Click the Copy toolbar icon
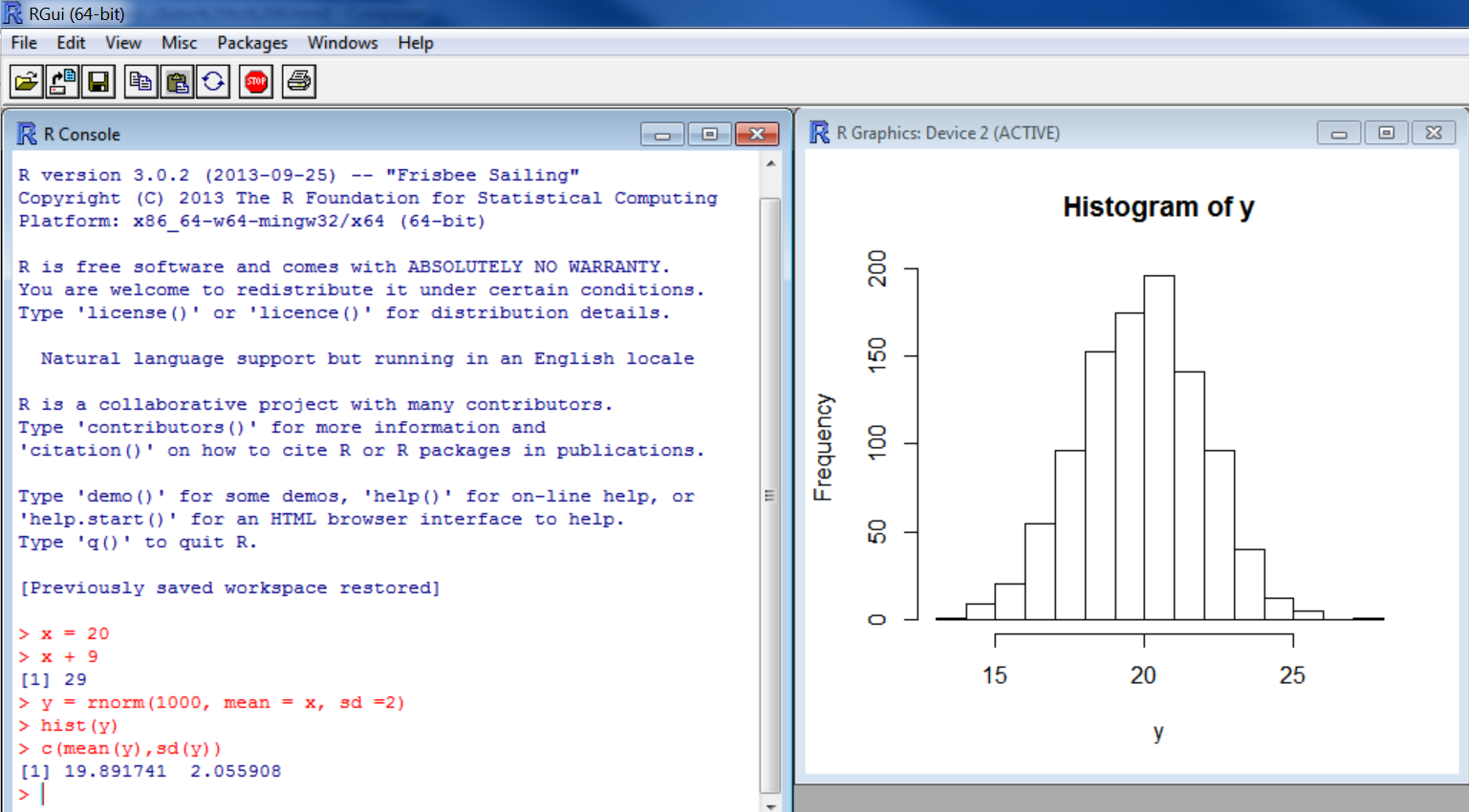 pyautogui.click(x=140, y=81)
